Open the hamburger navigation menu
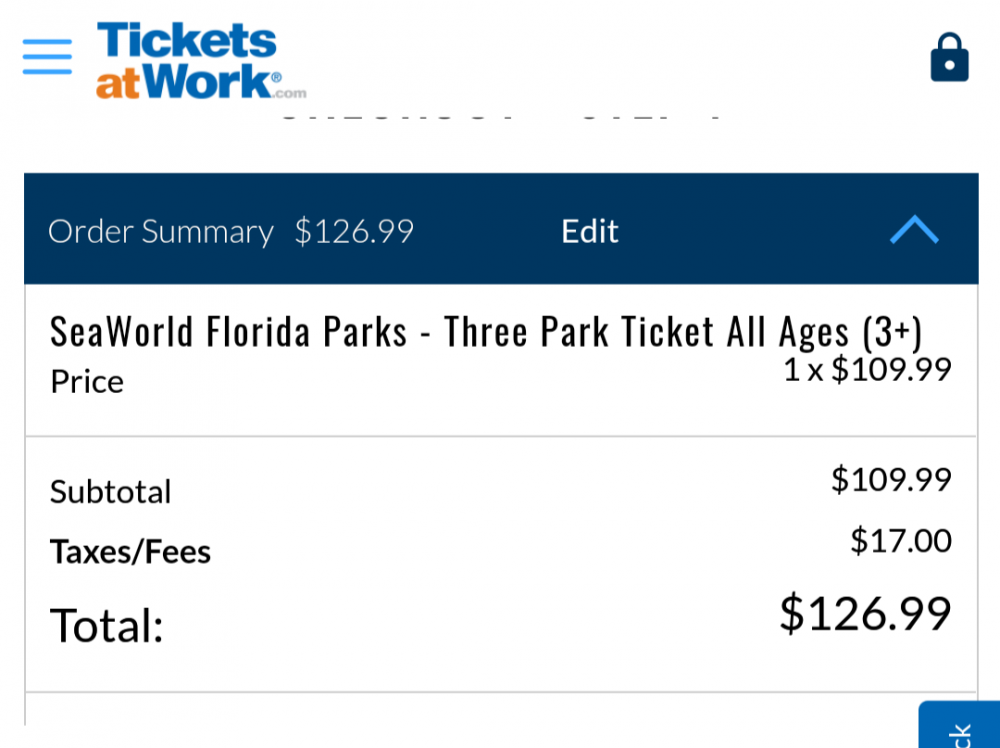Viewport: 1000px width, 748px height. click(x=47, y=57)
